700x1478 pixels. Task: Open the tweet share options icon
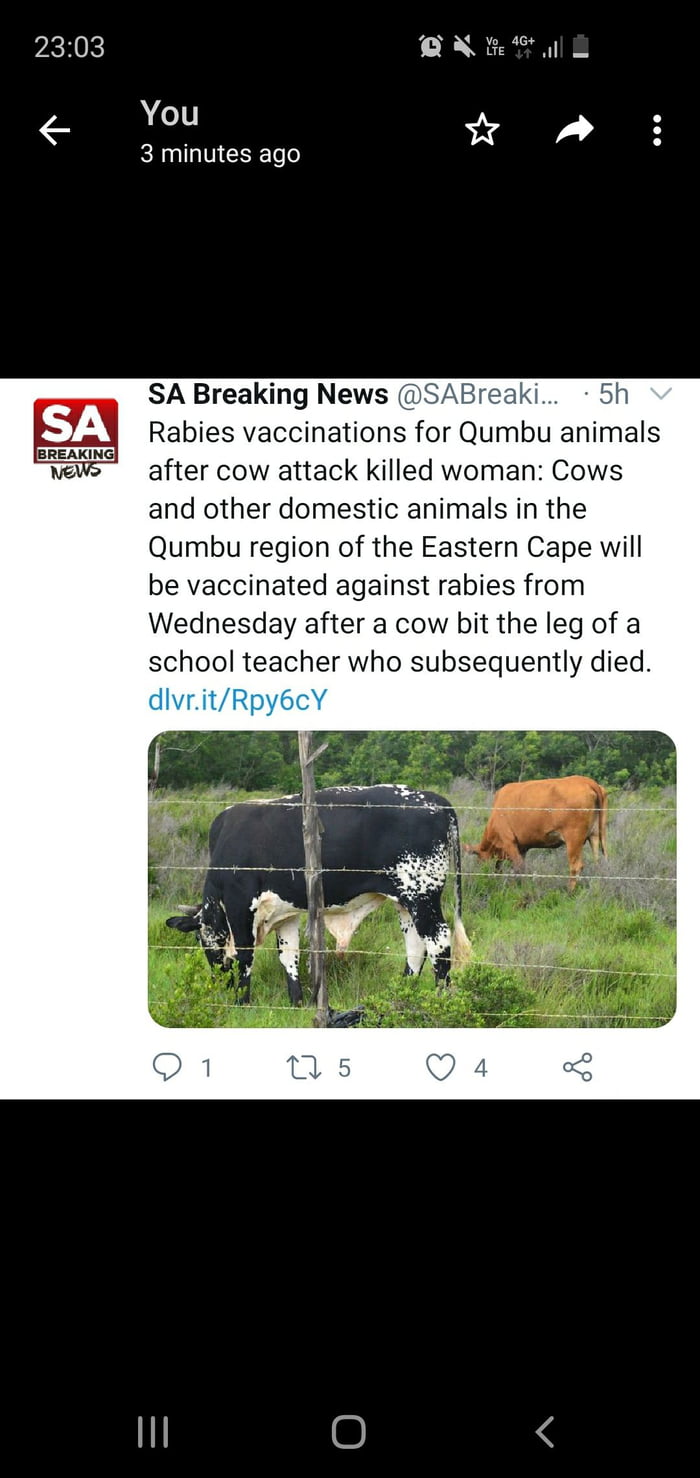pos(580,1067)
